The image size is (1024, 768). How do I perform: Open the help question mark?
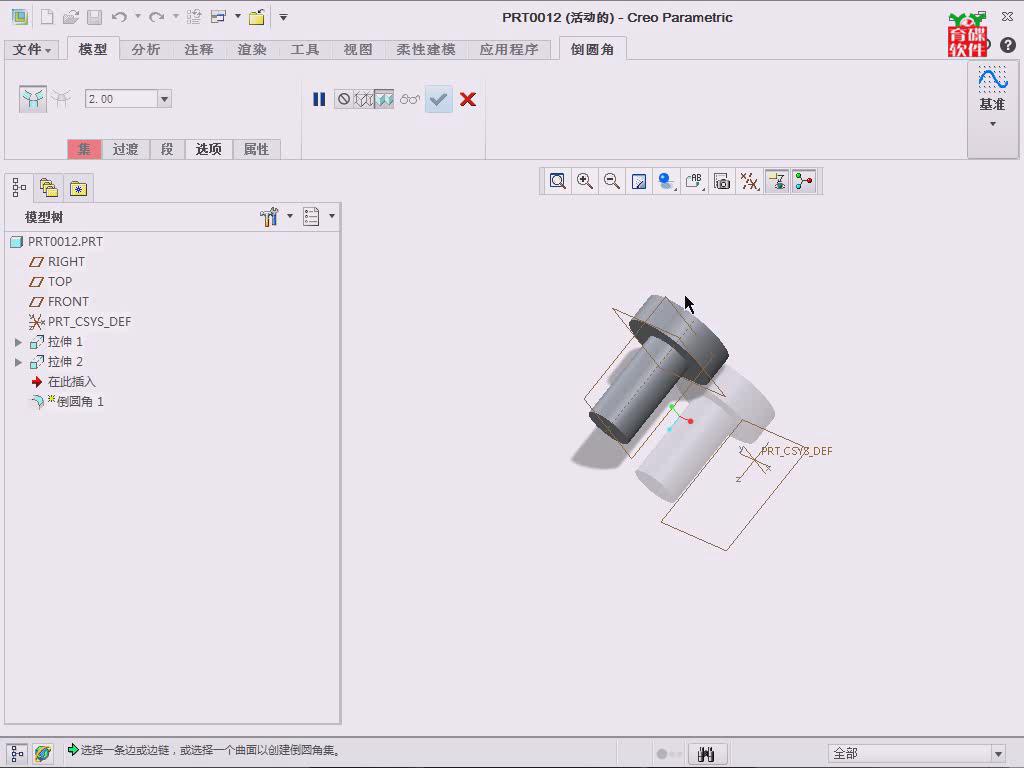tap(1008, 44)
